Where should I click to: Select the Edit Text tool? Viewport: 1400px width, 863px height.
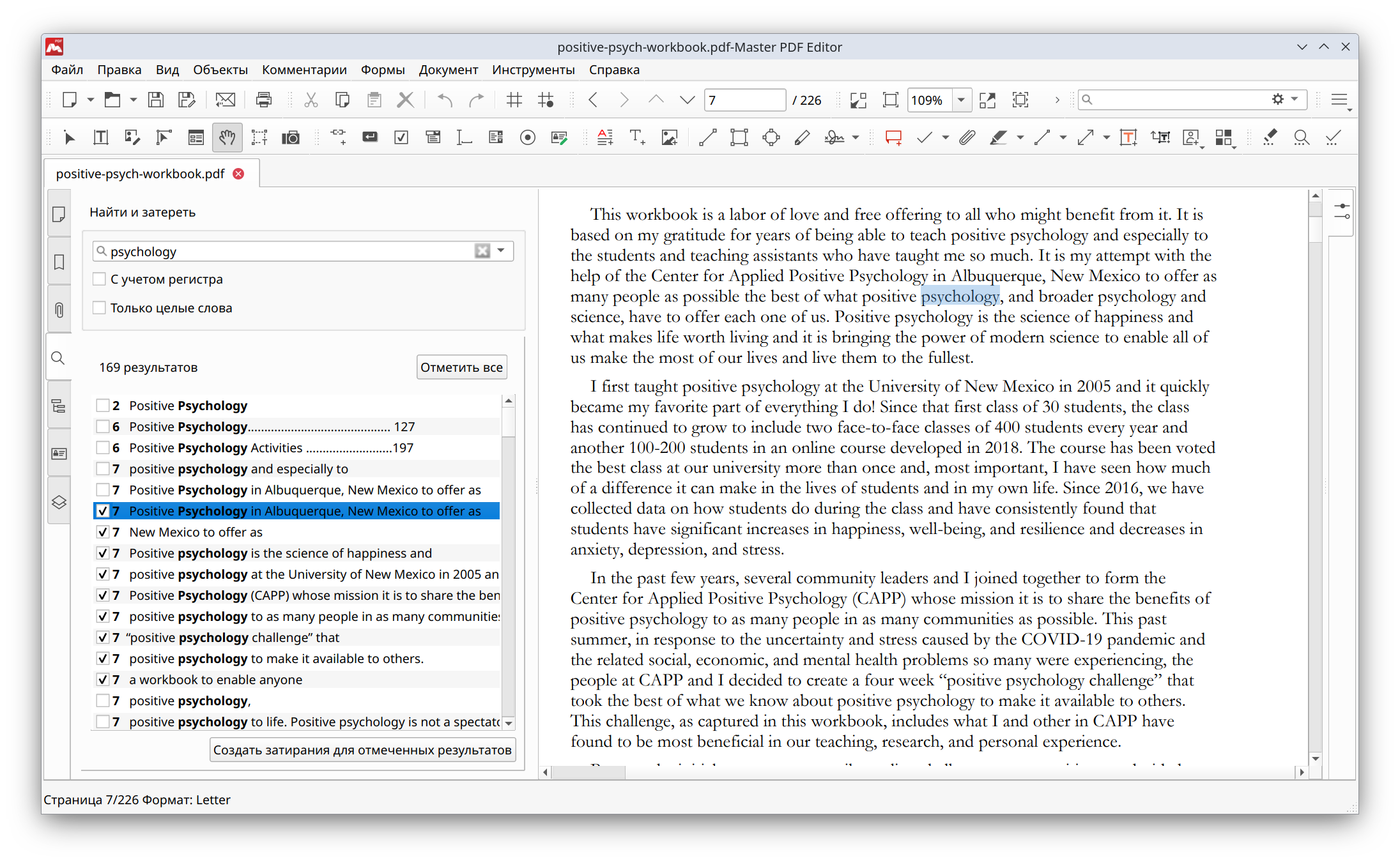pyautogui.click(x=100, y=137)
